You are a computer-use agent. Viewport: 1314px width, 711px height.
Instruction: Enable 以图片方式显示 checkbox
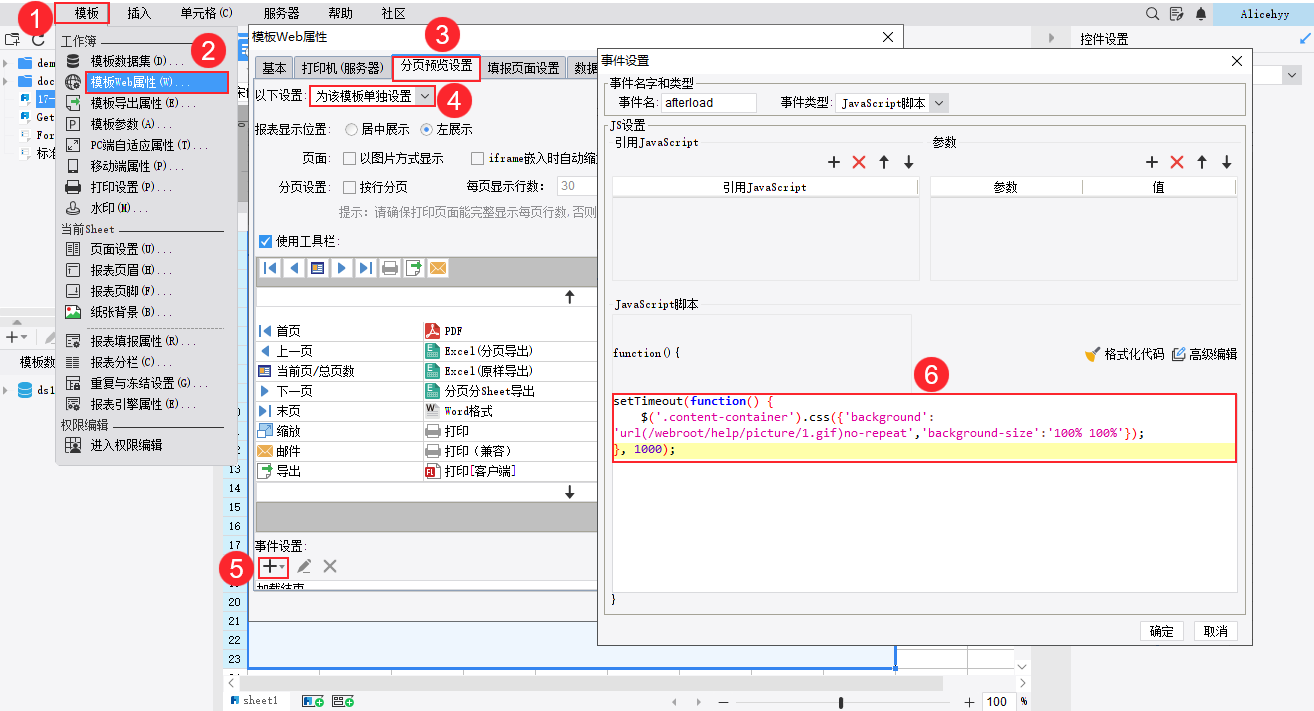pos(350,158)
